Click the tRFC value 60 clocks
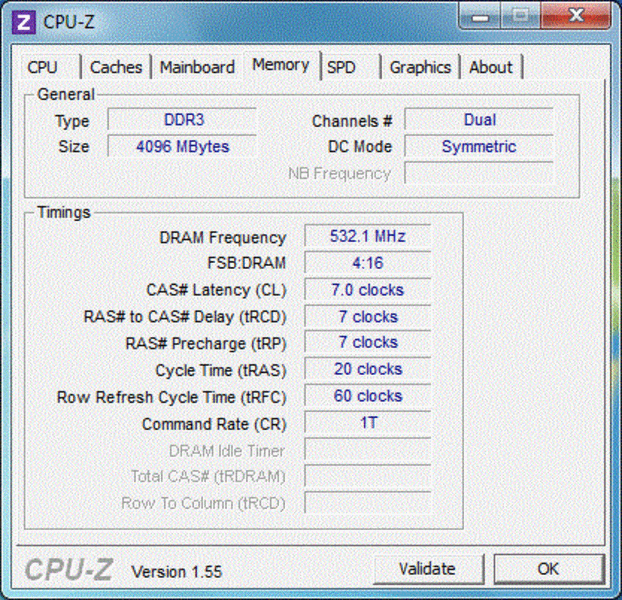Viewport: 622px width, 600px height. pos(368,396)
